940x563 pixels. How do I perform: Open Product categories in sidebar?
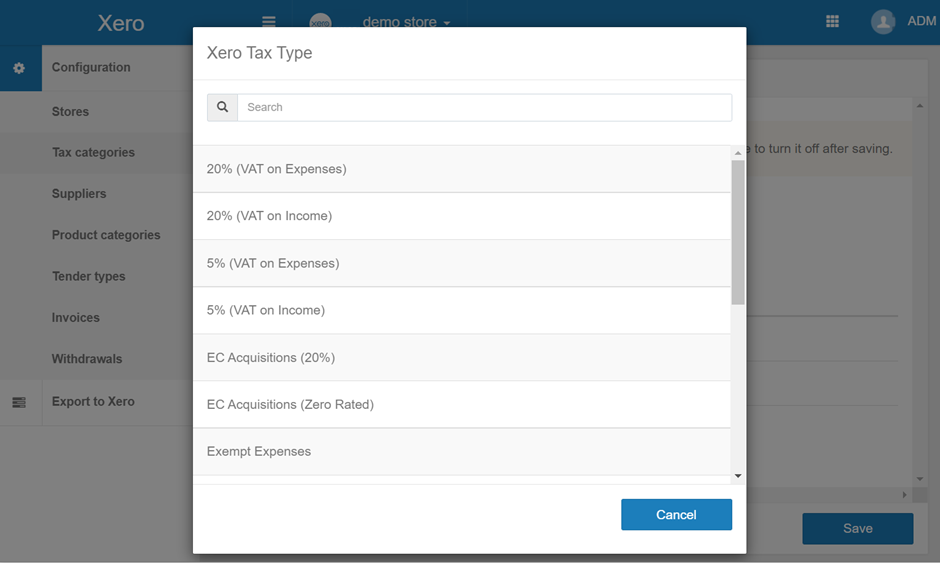click(x=106, y=235)
